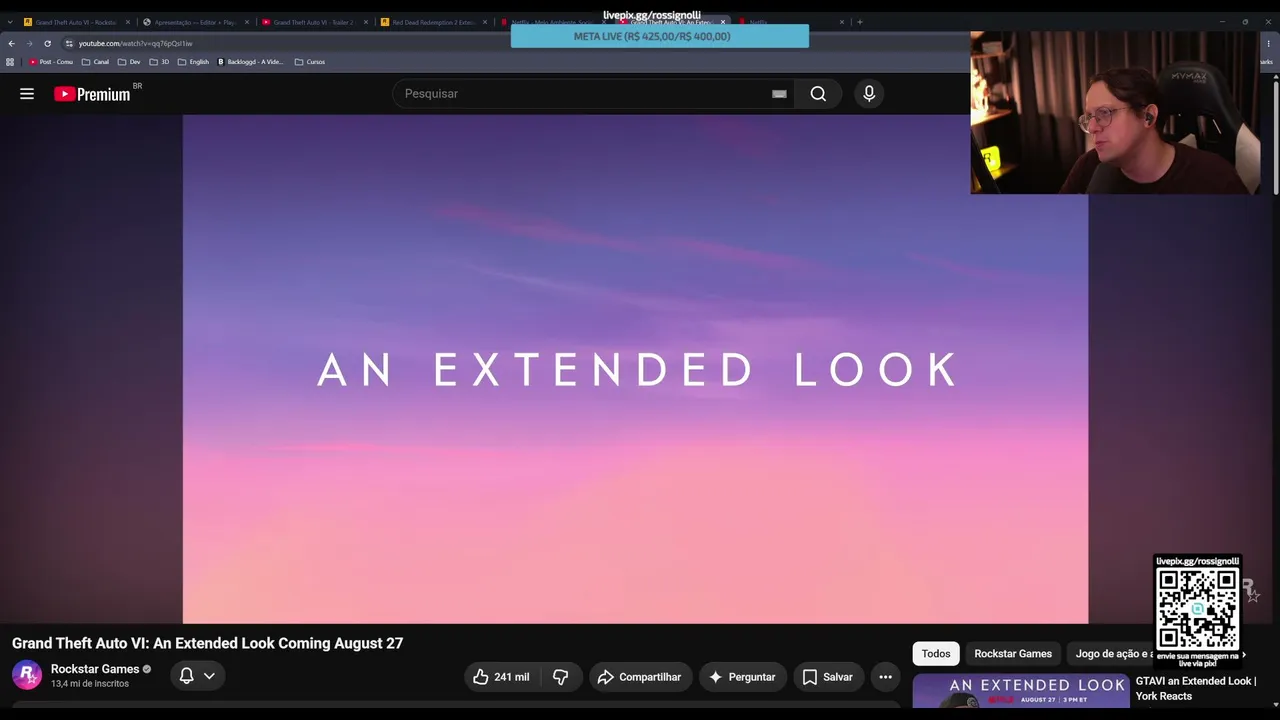The width and height of the screenshot is (1280, 720).
Task: Reload the page with refresh icon
Action: [47, 43]
